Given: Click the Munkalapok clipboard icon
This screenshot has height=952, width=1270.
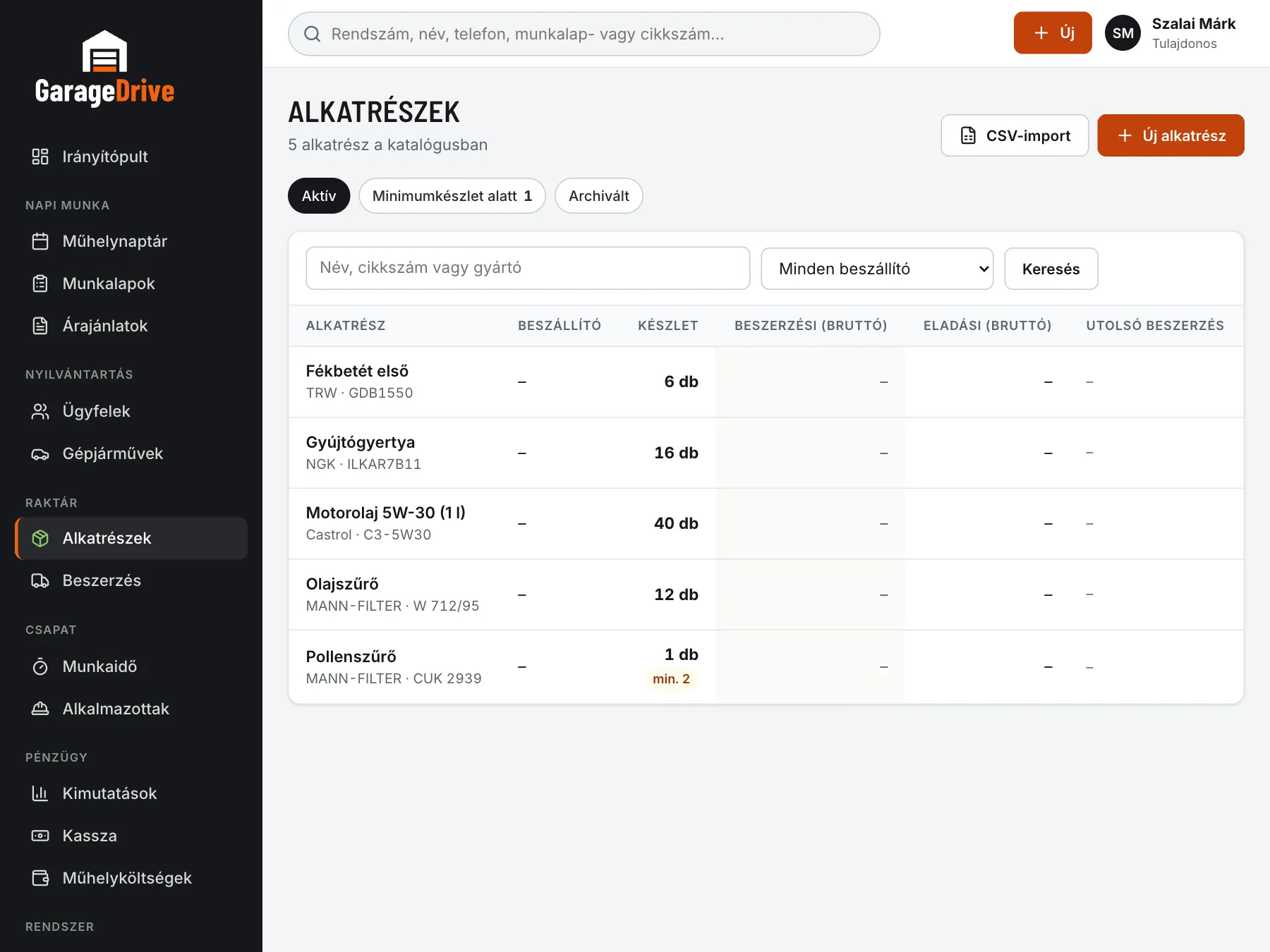Looking at the screenshot, I should (x=40, y=283).
